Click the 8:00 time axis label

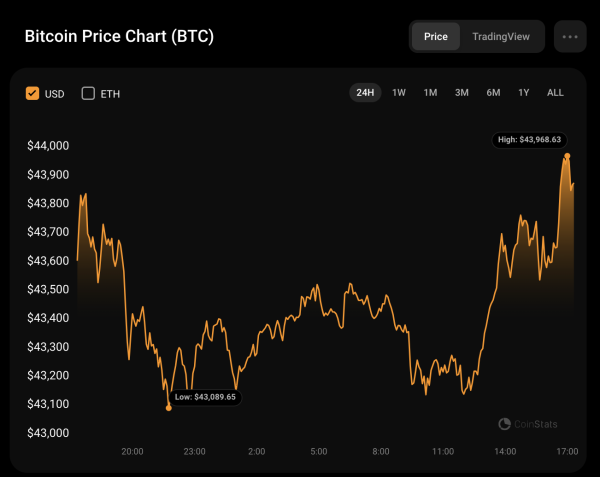(x=380, y=452)
